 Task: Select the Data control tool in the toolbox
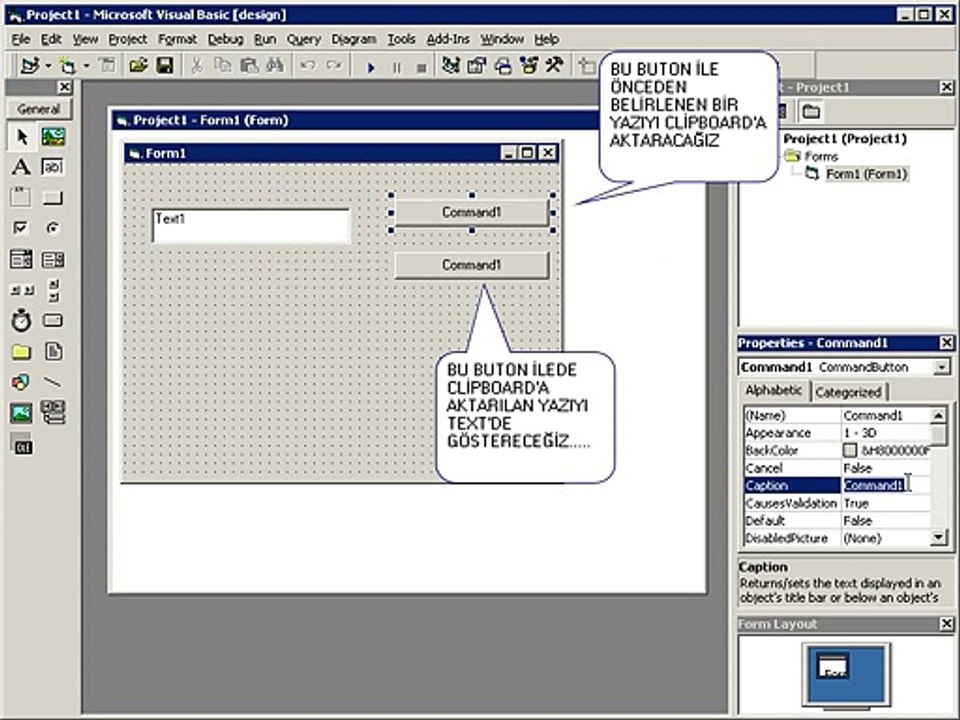click(x=53, y=413)
